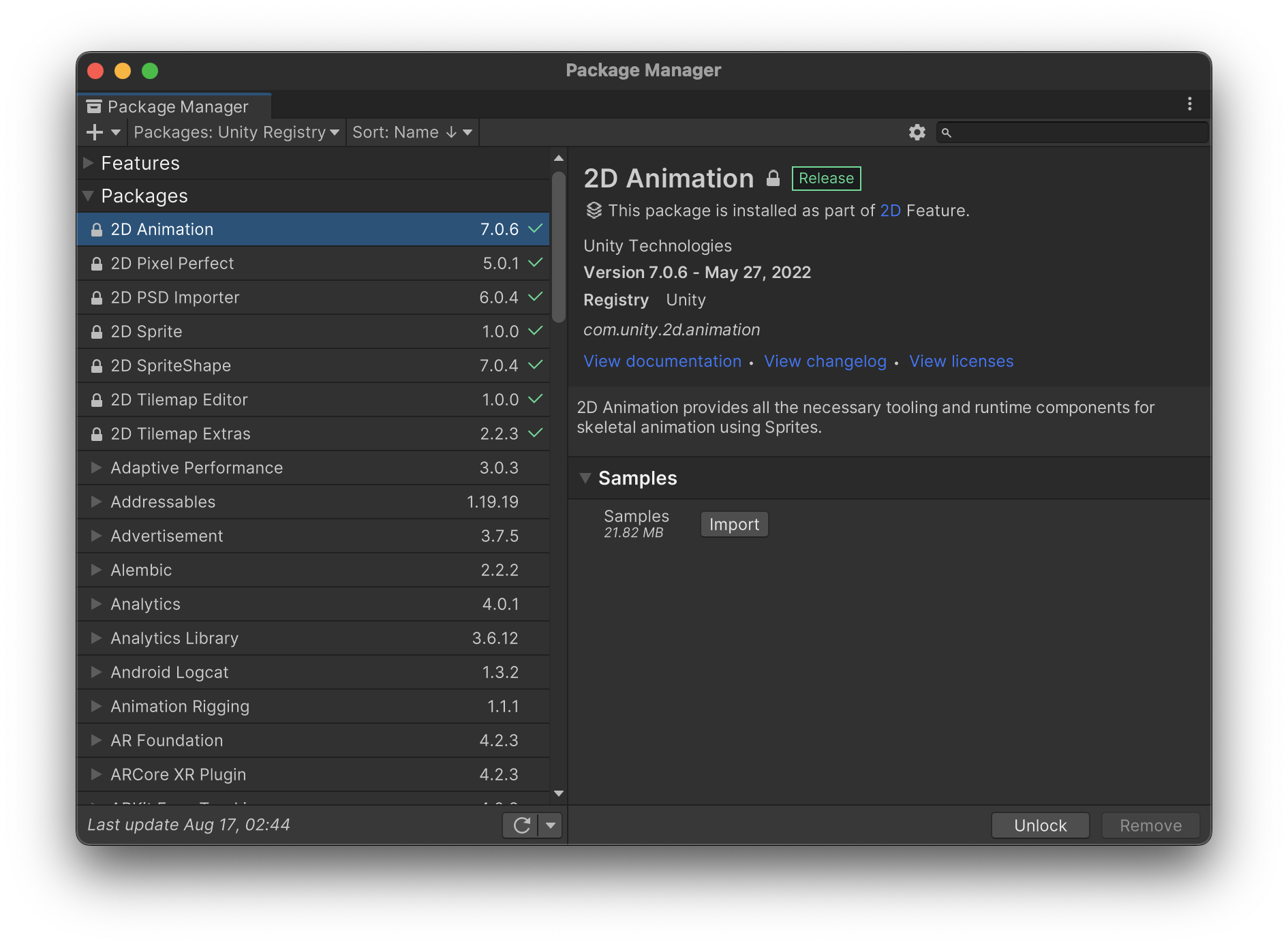1288x946 pixels.
Task: Click the lock icon on 2D PSD Importer row
Action: pyautogui.click(x=97, y=298)
